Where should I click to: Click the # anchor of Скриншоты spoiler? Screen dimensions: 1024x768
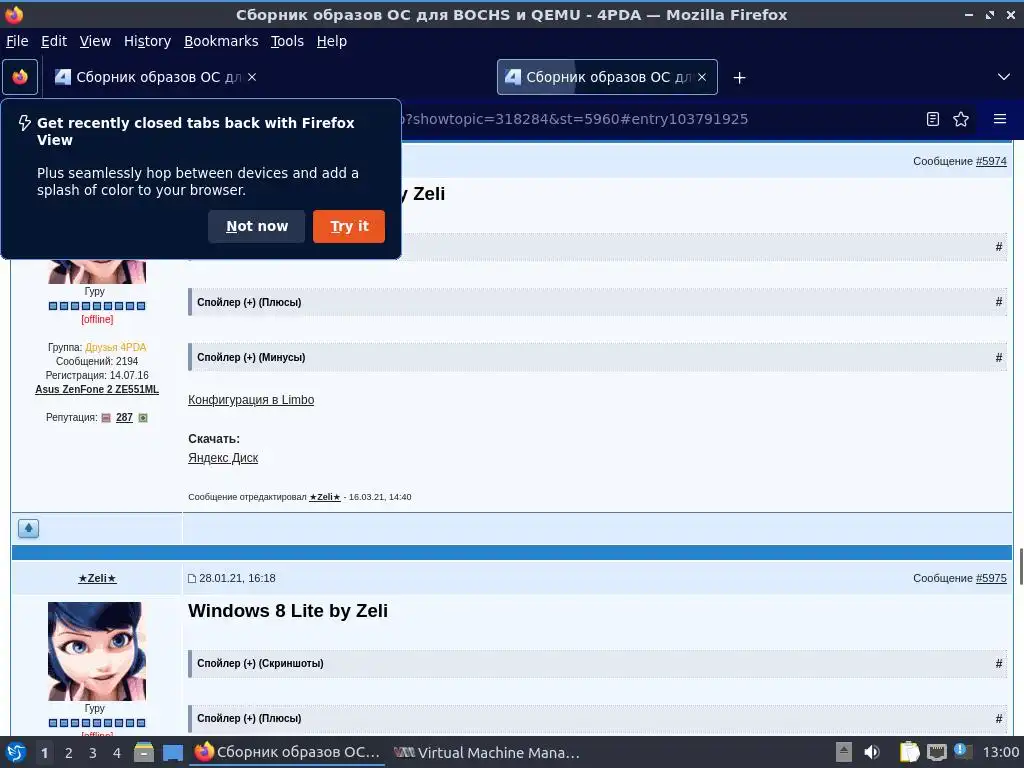[x=999, y=664]
